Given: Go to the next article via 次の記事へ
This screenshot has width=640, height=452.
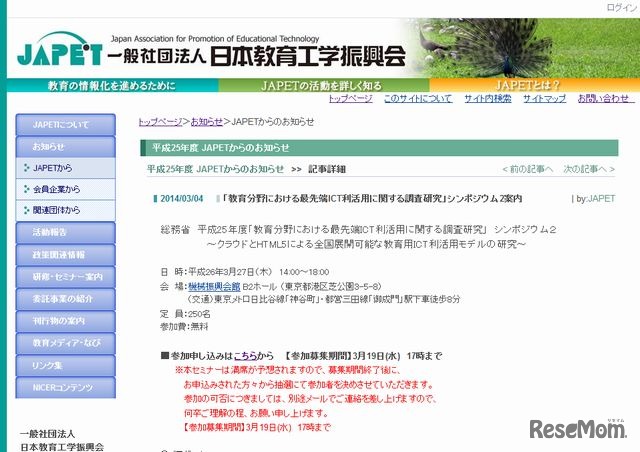Looking at the screenshot, I should (x=589, y=169).
